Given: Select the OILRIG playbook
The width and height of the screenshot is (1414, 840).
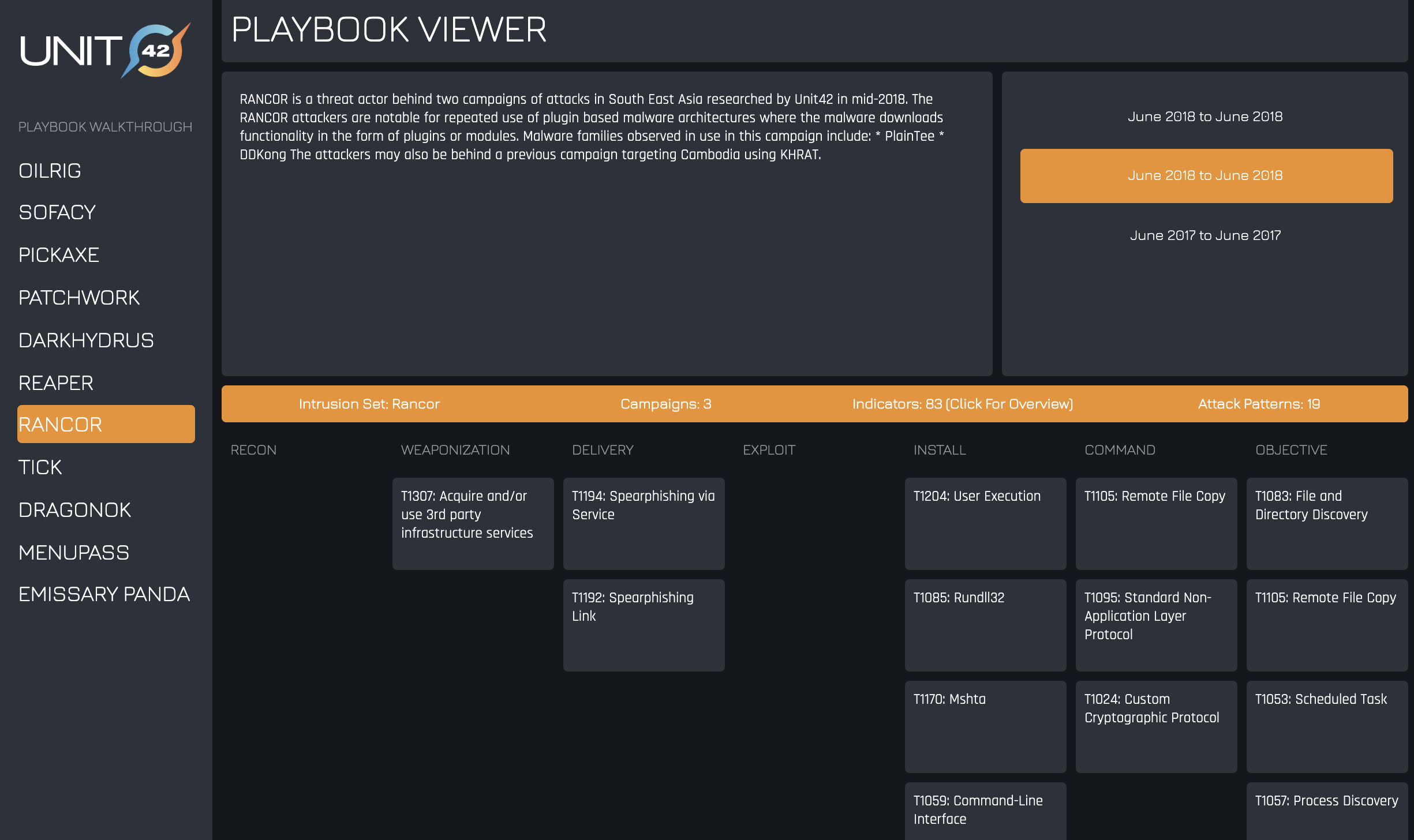Looking at the screenshot, I should click(x=50, y=171).
